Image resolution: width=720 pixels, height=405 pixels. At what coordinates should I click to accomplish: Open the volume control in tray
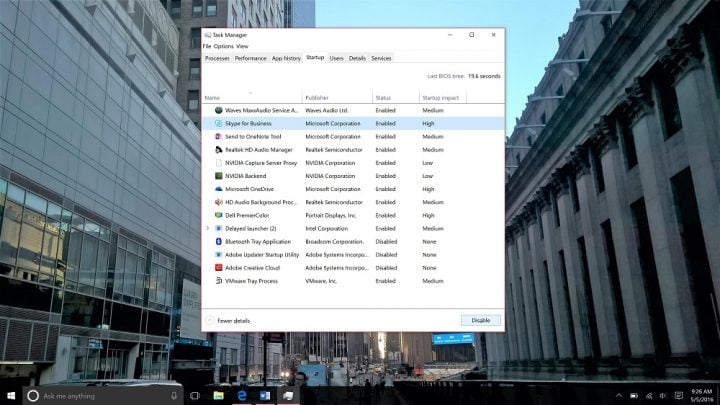663,395
